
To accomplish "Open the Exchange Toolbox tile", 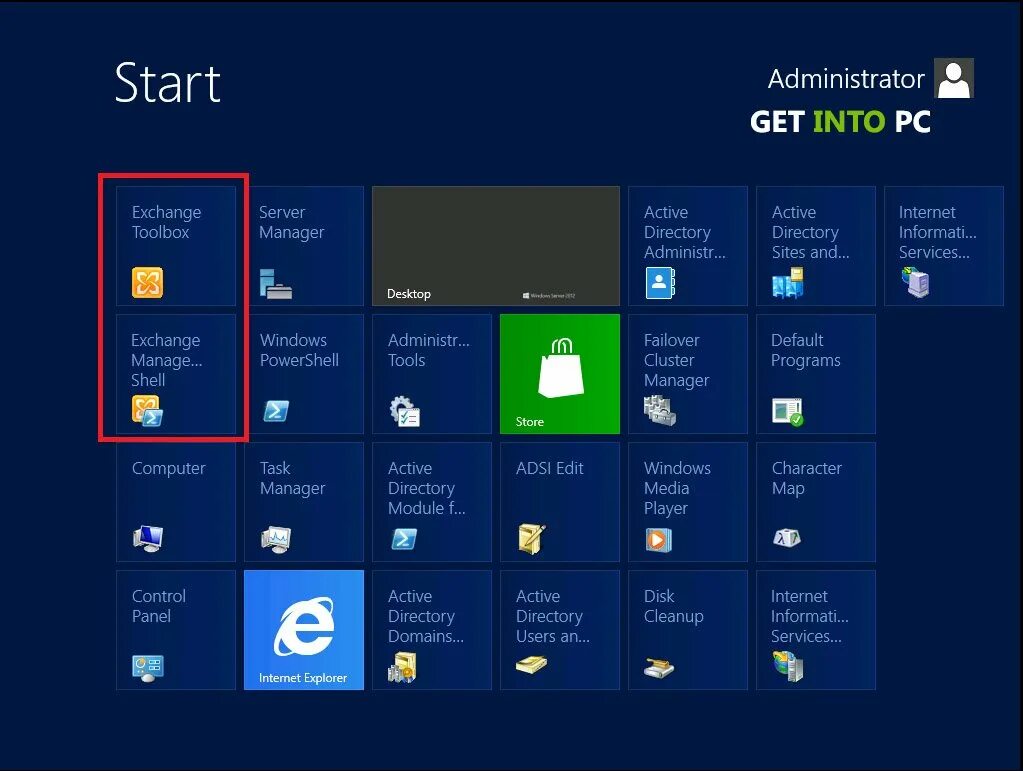I will click(176, 246).
